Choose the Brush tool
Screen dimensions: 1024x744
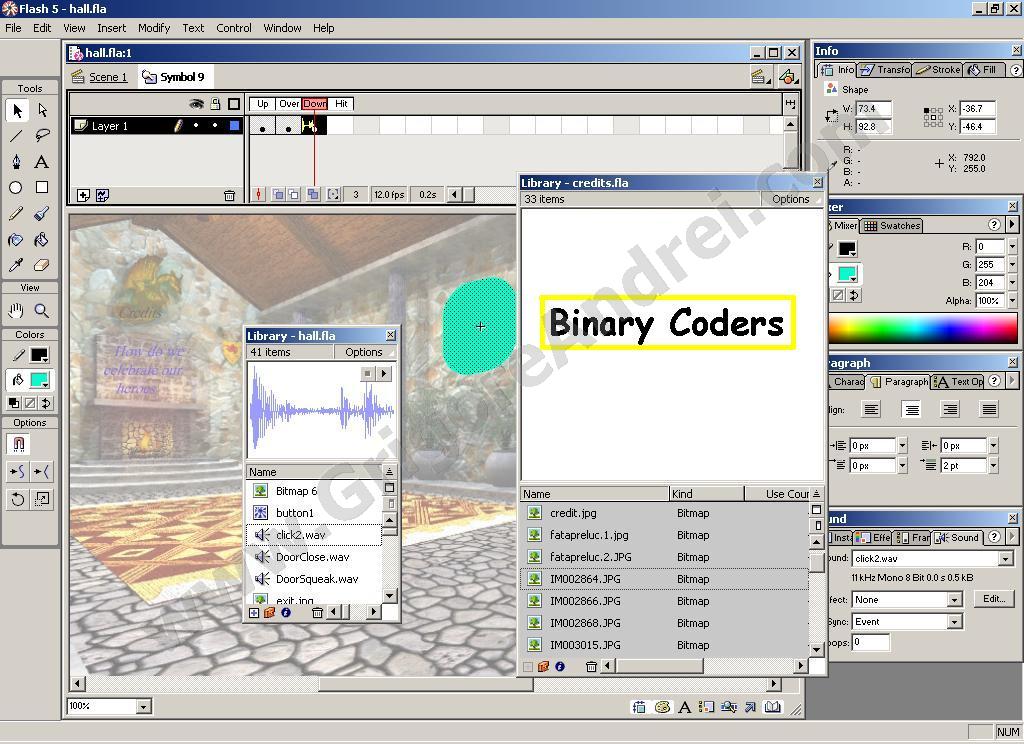point(42,214)
